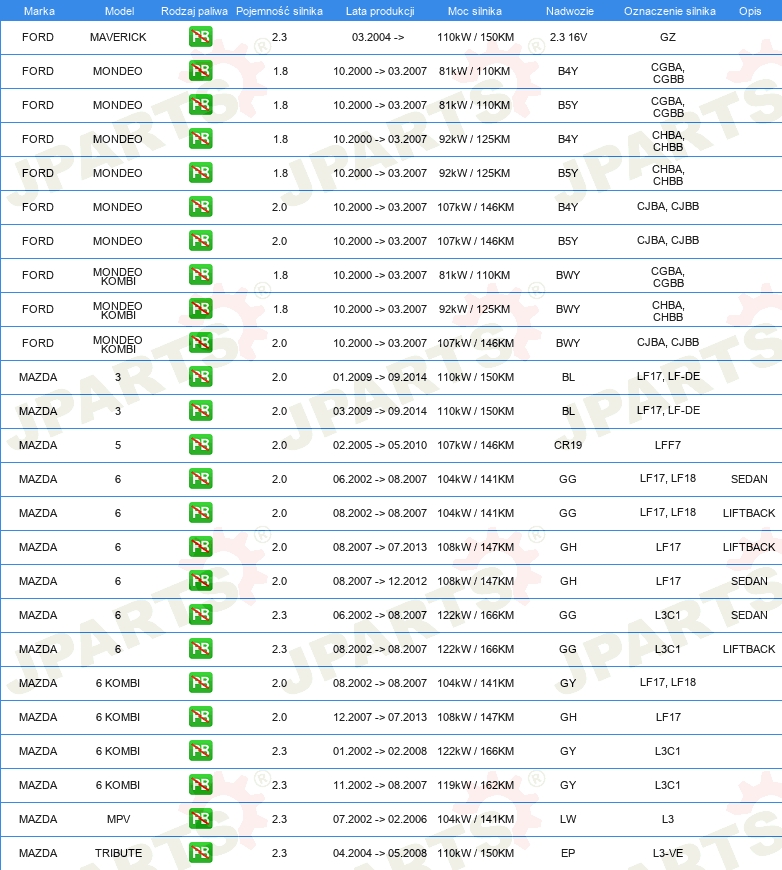The width and height of the screenshot is (782, 870).
Task: Click the fuel icon in the MAZDA 5 row
Action: tap(200, 445)
